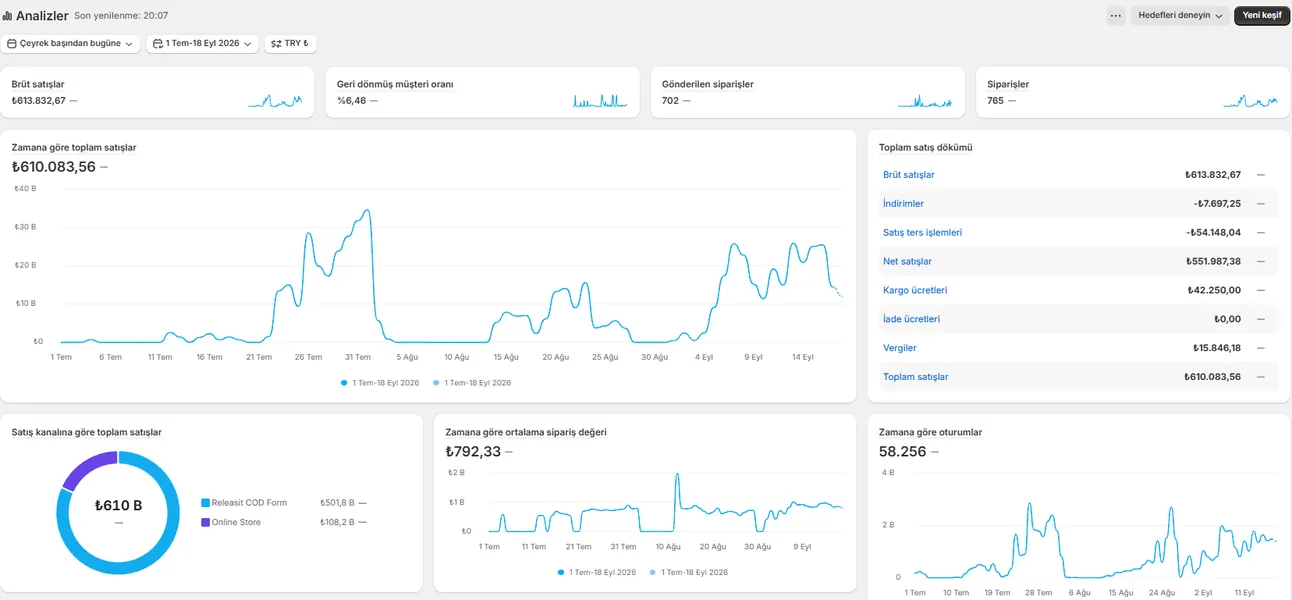The image size is (1292, 600).
Task: Click the Gönderilen siparişler sparkline
Action: (926, 101)
